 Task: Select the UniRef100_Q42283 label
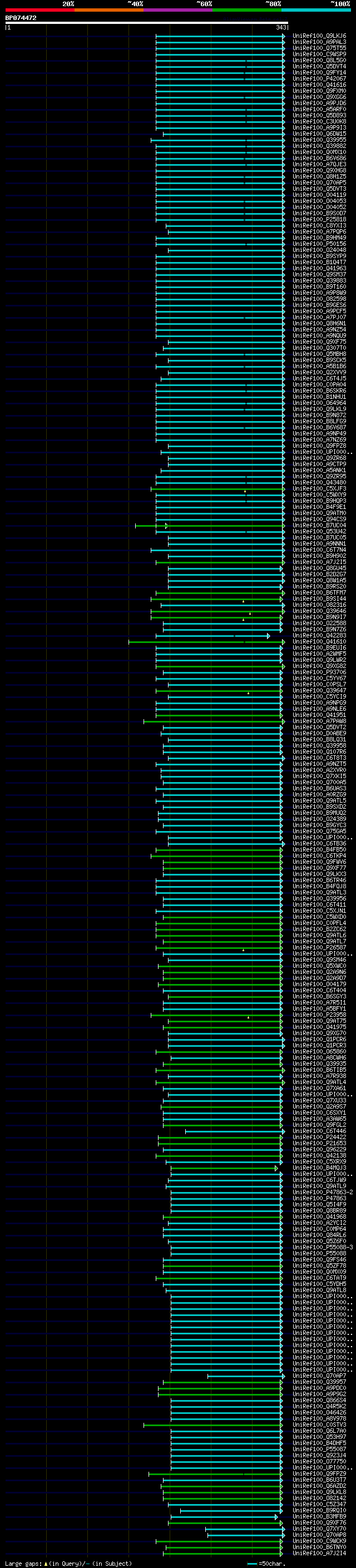319,635
